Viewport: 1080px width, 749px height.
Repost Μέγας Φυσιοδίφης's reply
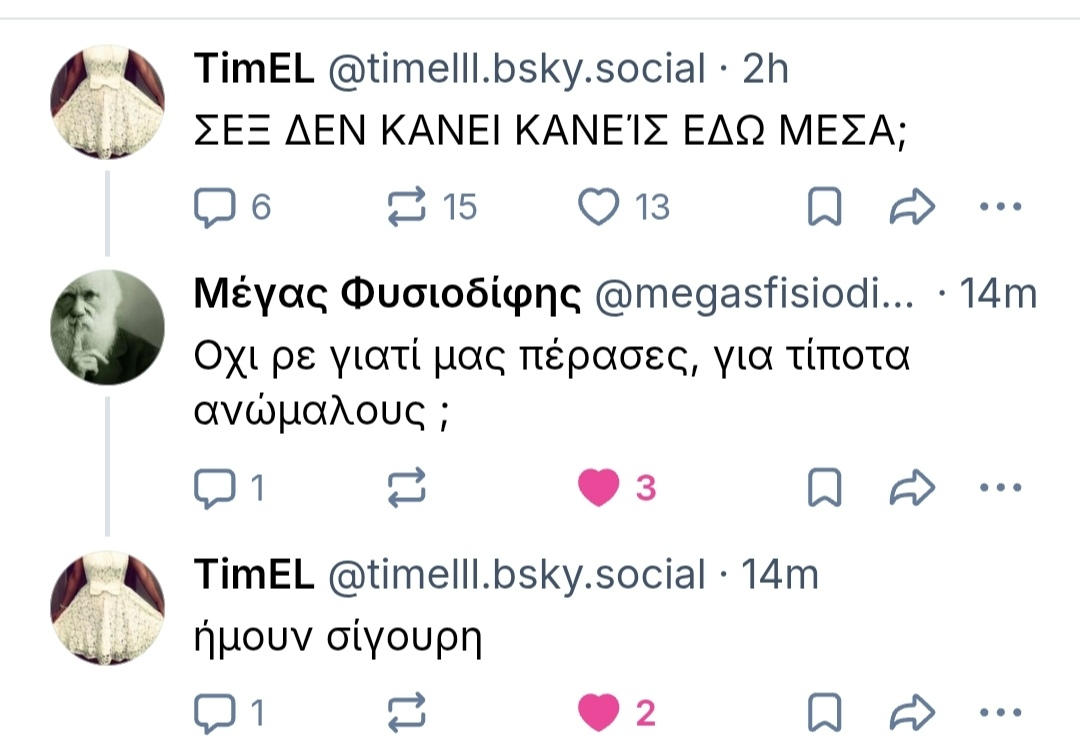coord(406,488)
